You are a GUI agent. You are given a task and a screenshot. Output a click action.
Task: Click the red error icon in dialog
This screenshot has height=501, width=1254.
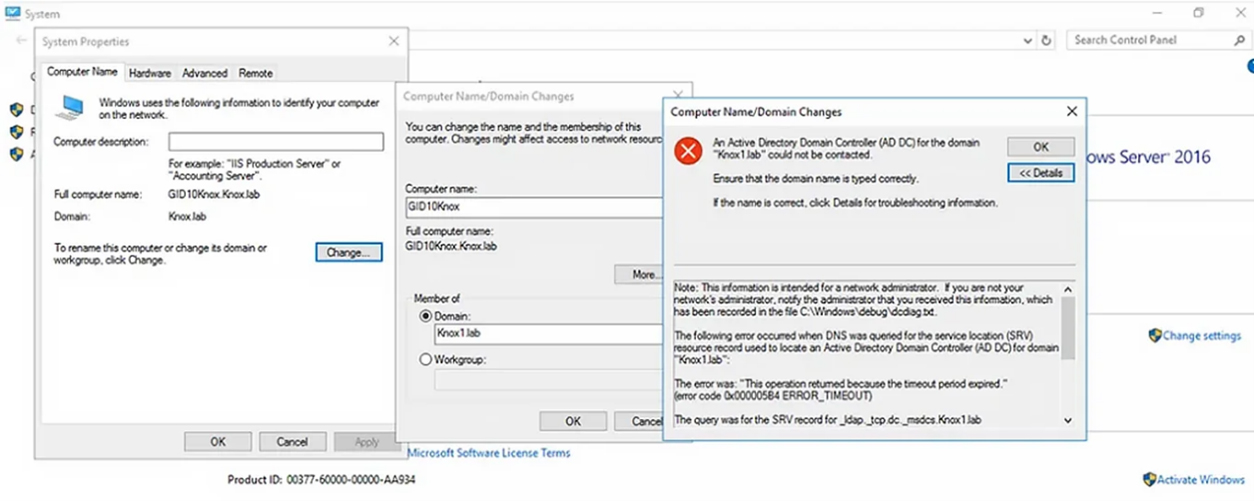point(687,151)
